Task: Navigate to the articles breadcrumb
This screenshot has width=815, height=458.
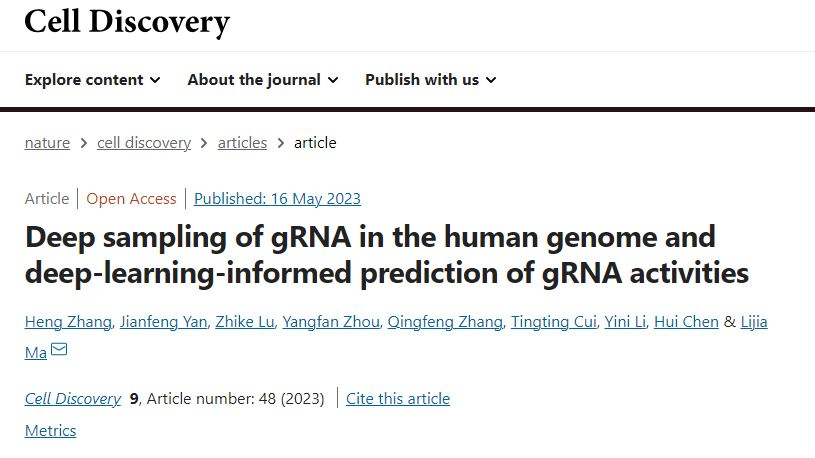Action: 242,142
